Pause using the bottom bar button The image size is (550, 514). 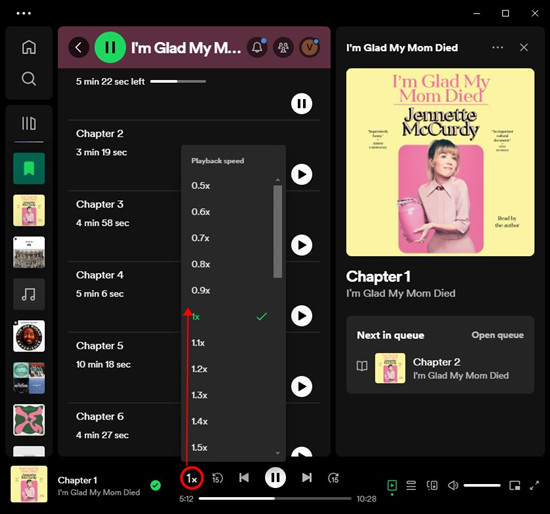click(x=275, y=478)
